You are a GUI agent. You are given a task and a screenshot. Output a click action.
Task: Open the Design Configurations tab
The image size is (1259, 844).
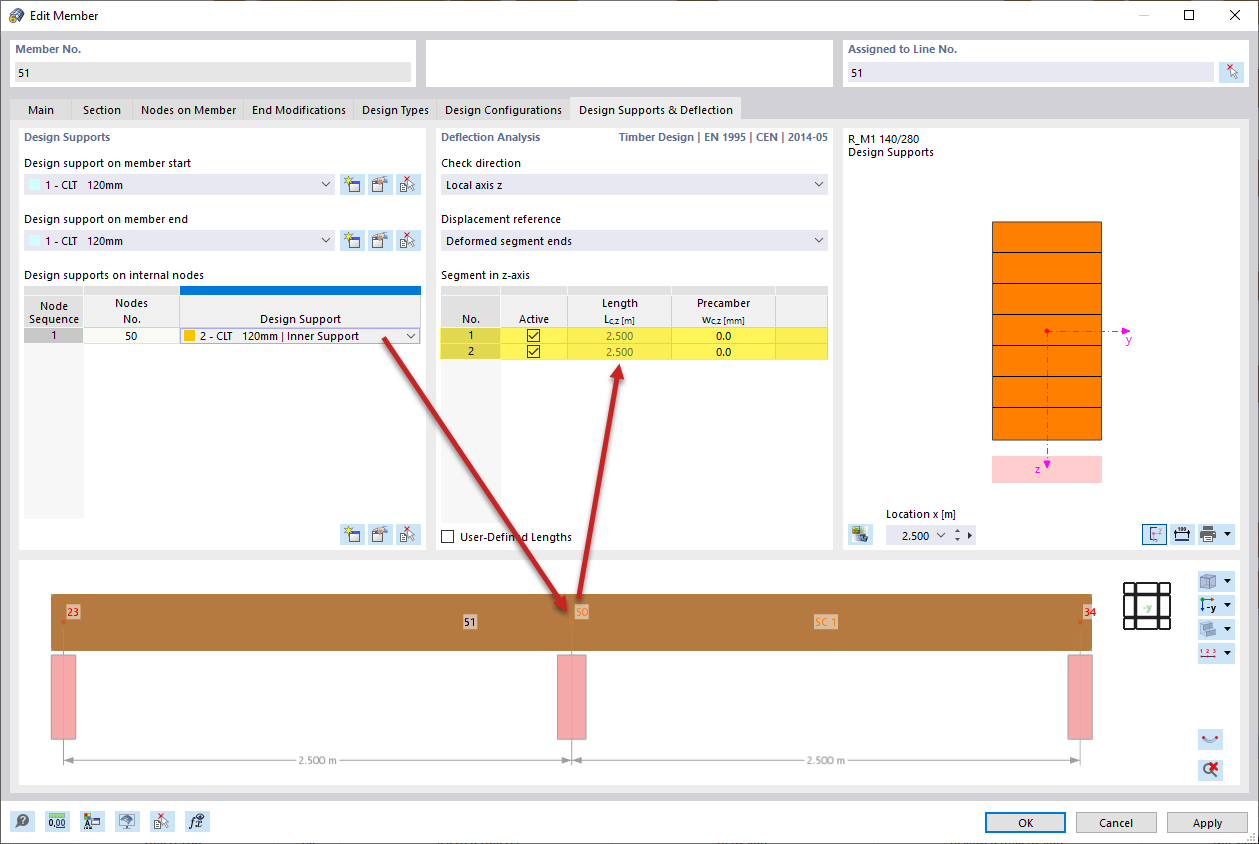pyautogui.click(x=503, y=110)
